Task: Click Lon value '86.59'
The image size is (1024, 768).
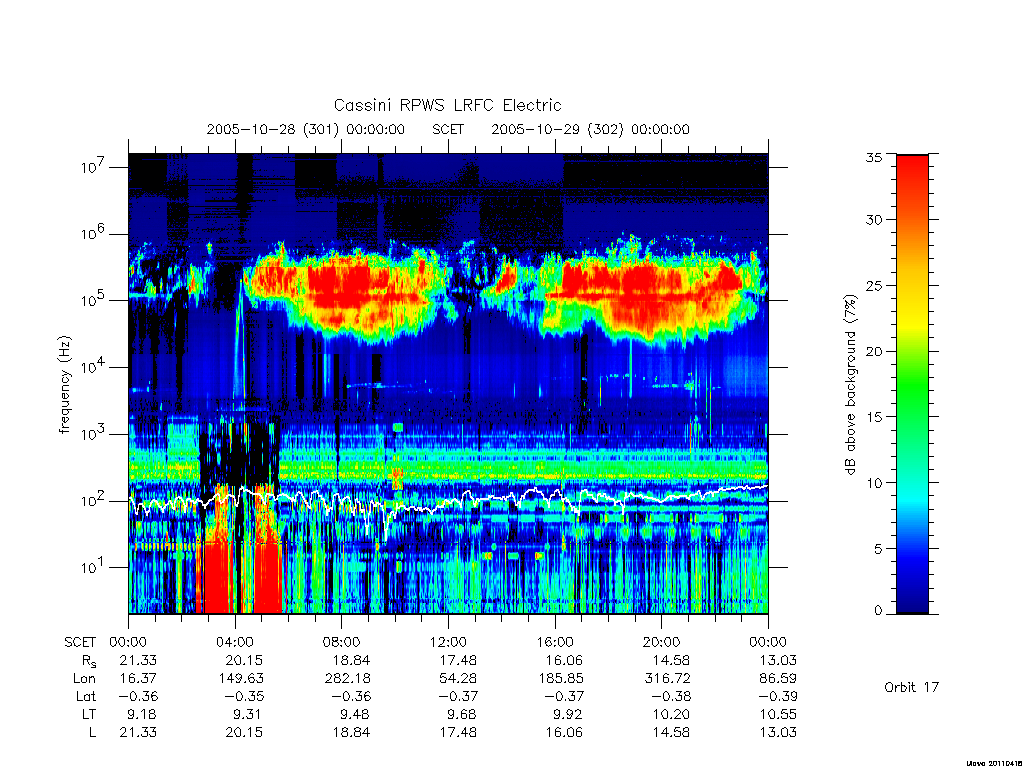Action: (778, 679)
